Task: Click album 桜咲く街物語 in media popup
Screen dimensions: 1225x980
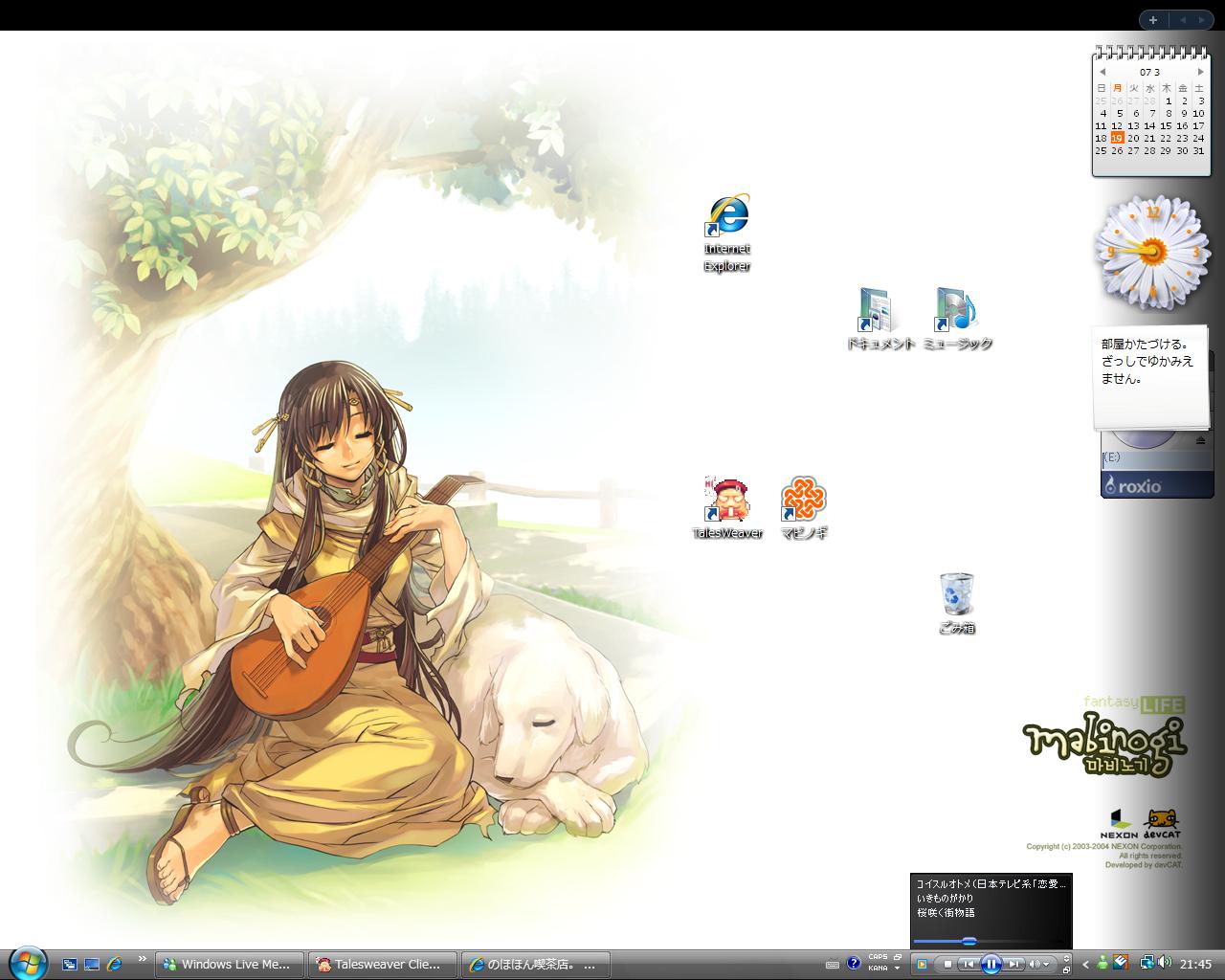Action: pyautogui.click(x=946, y=912)
